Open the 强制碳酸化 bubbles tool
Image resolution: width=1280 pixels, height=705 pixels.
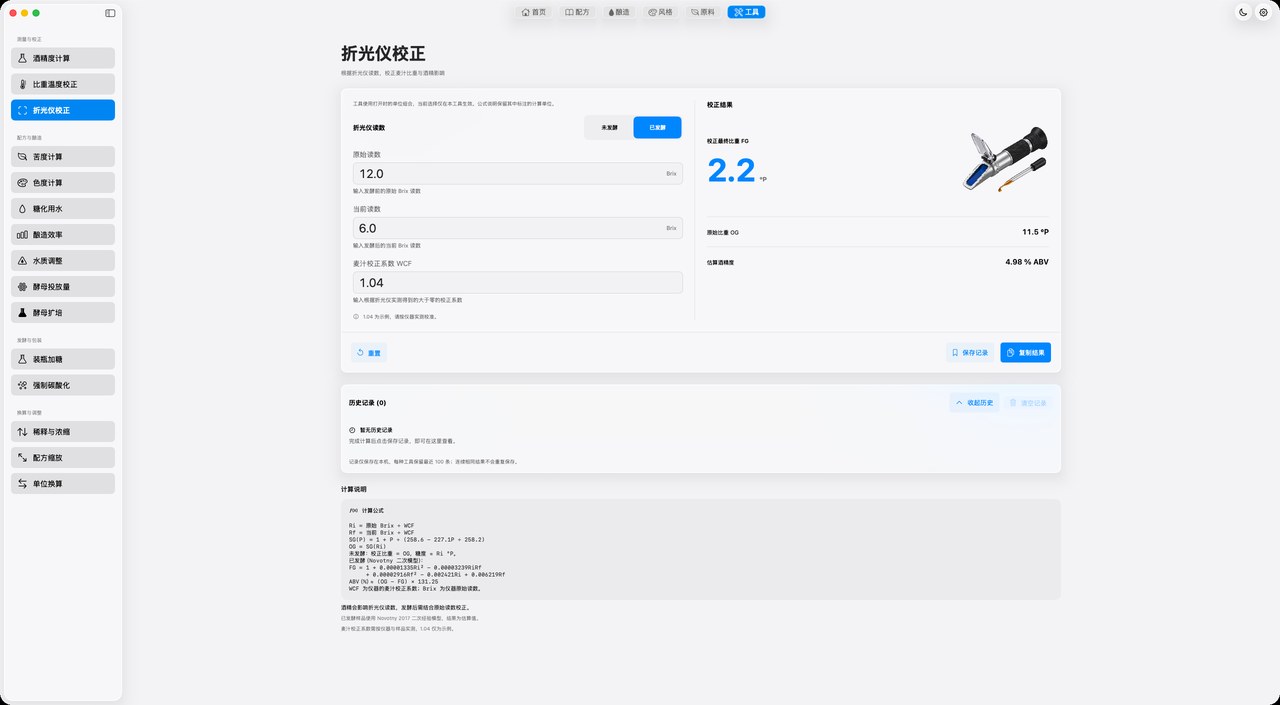[63, 384]
